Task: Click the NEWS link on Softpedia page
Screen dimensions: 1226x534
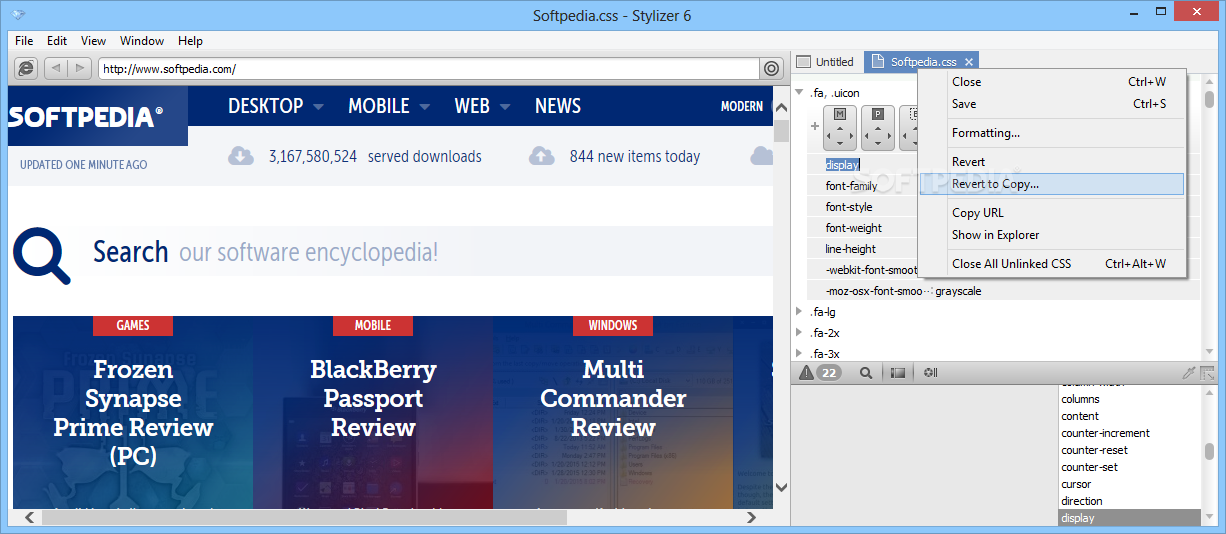Action: click(x=558, y=106)
